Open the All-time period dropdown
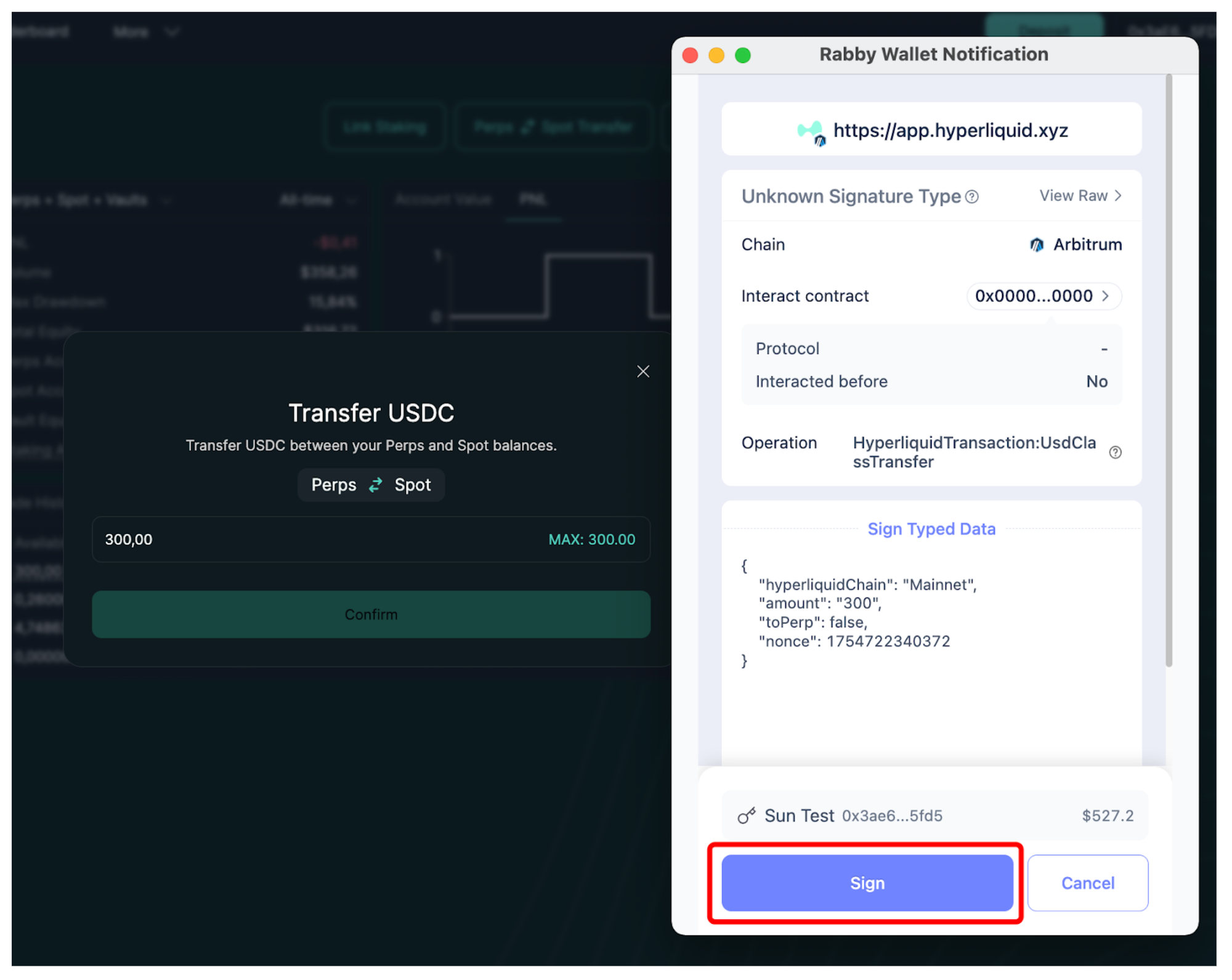1232x980 pixels. [317, 200]
